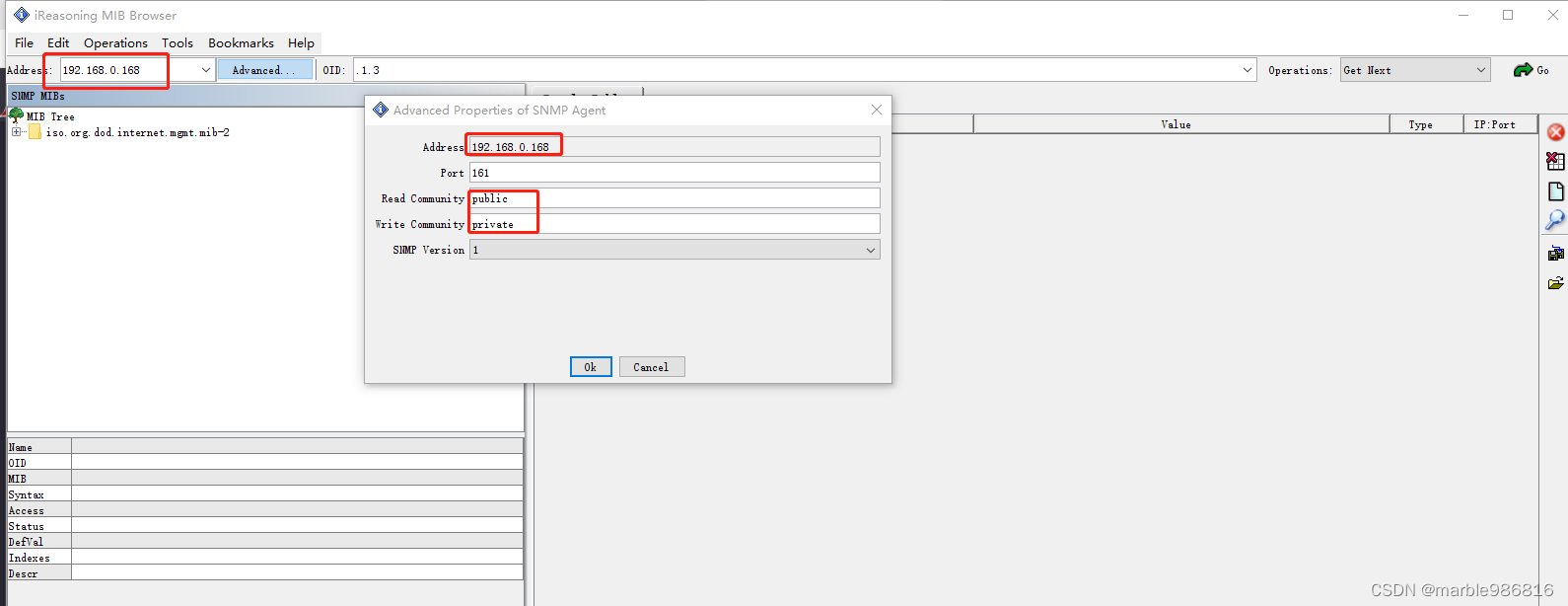Click the magnifier find icon

coord(1555,220)
